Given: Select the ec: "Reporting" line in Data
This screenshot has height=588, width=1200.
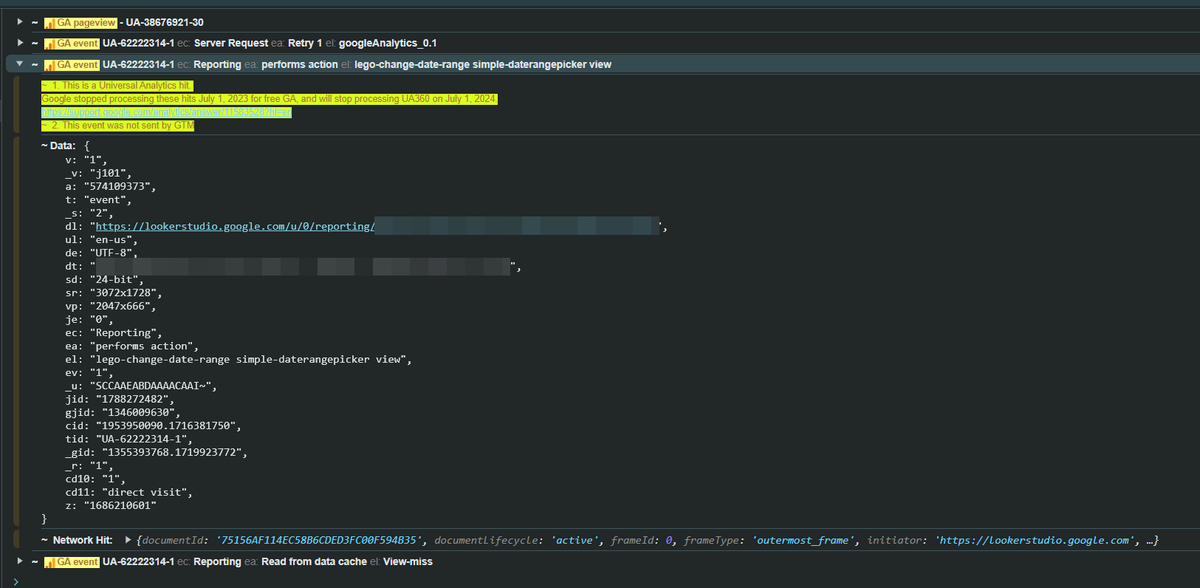Looking at the screenshot, I should click(113, 334).
